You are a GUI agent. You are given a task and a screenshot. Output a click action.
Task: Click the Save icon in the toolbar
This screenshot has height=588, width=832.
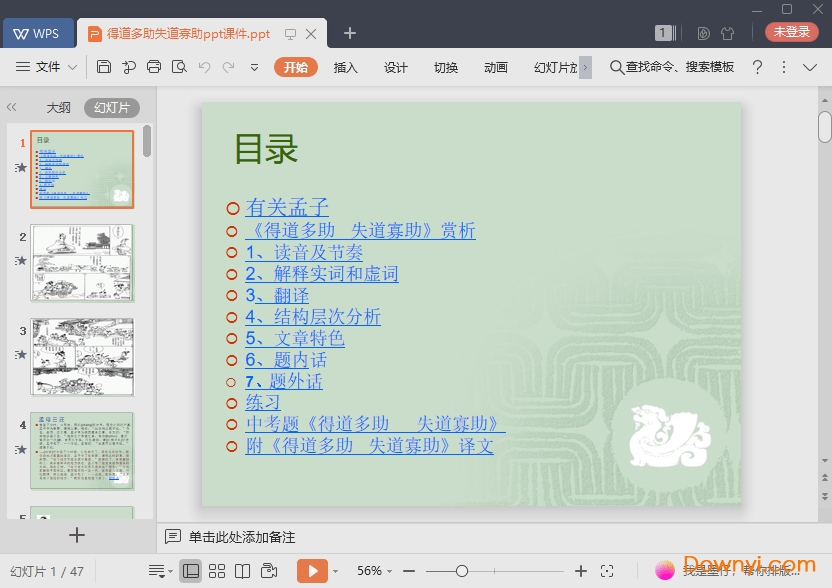pos(104,67)
